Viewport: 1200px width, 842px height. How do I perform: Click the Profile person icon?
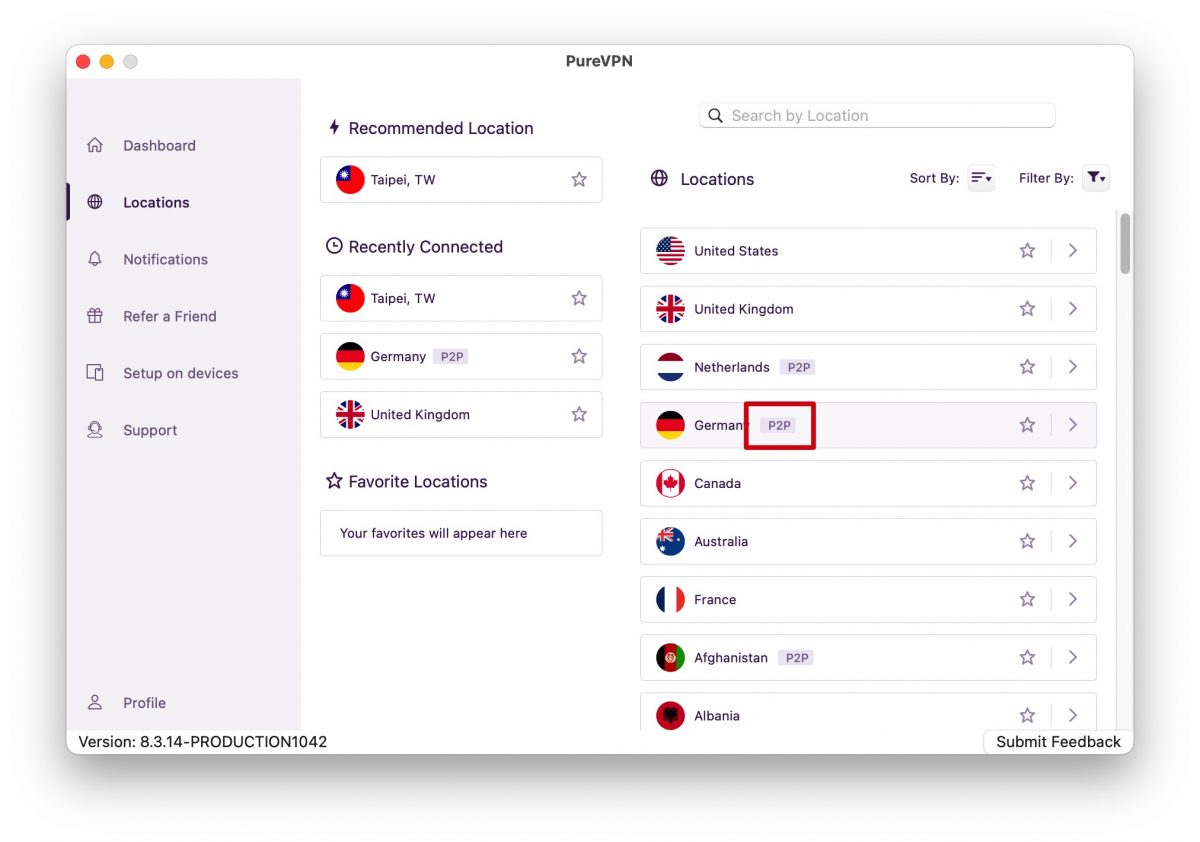(95, 702)
